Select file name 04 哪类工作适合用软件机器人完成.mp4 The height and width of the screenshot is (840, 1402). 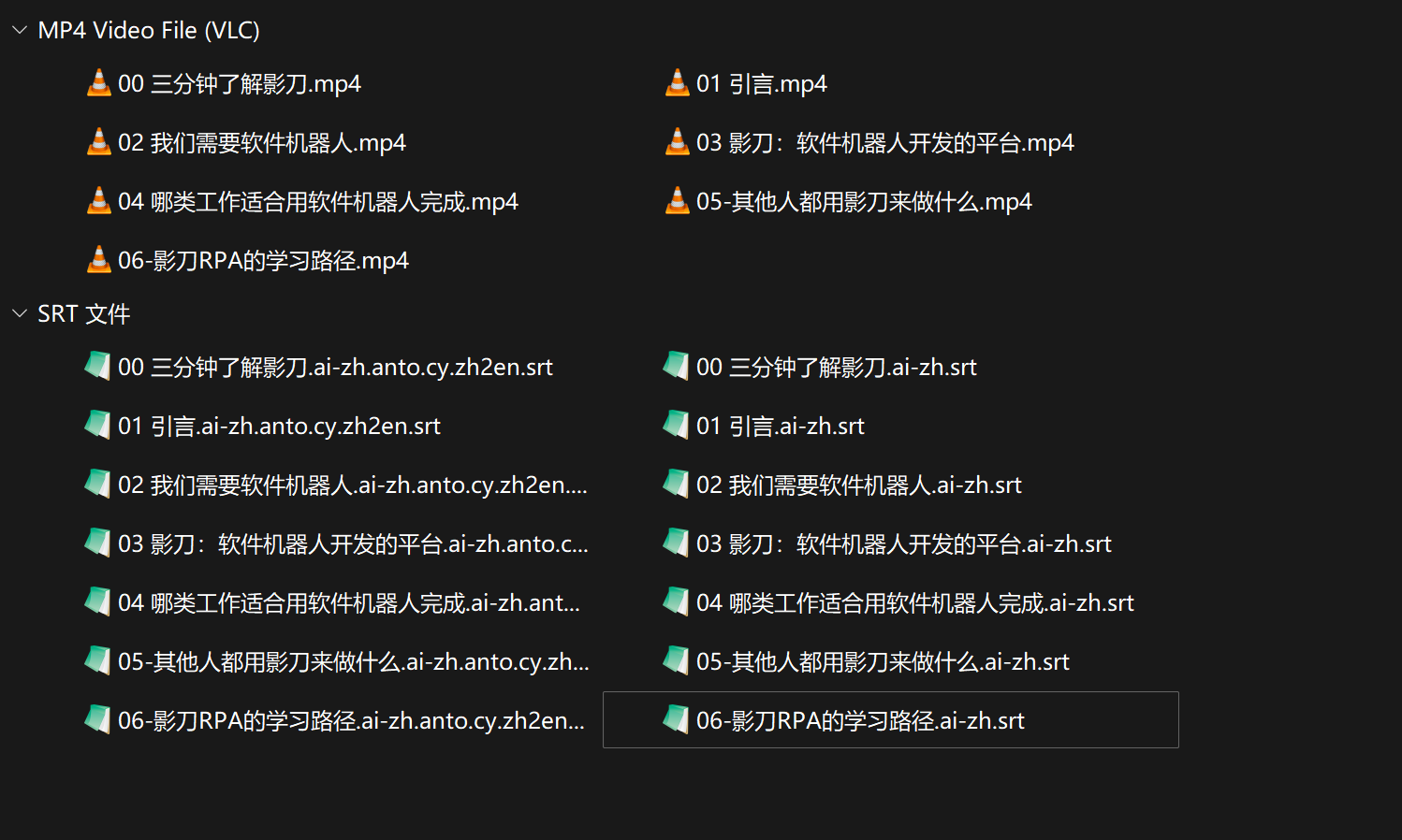click(318, 201)
